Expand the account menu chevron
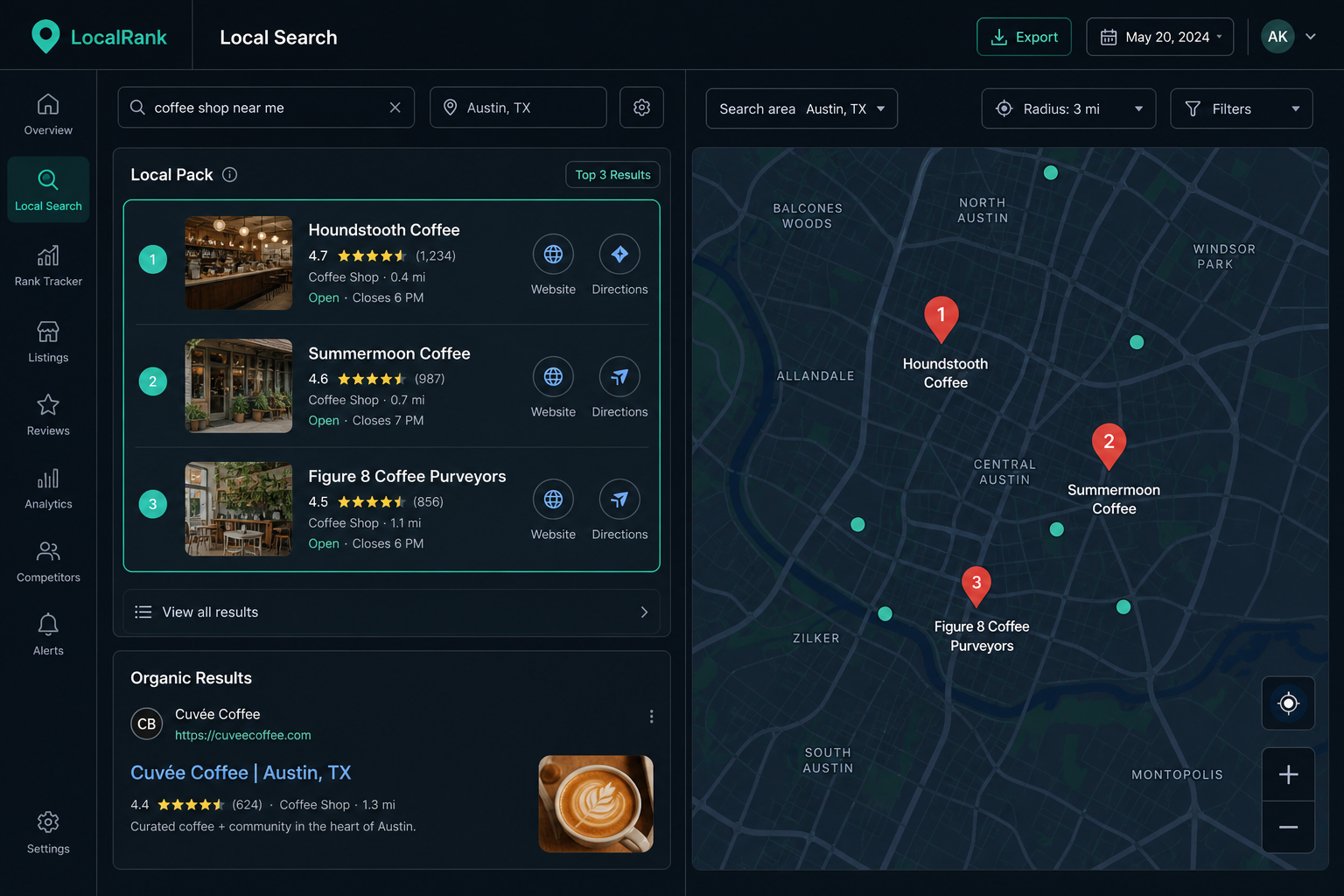 pyautogui.click(x=1311, y=37)
